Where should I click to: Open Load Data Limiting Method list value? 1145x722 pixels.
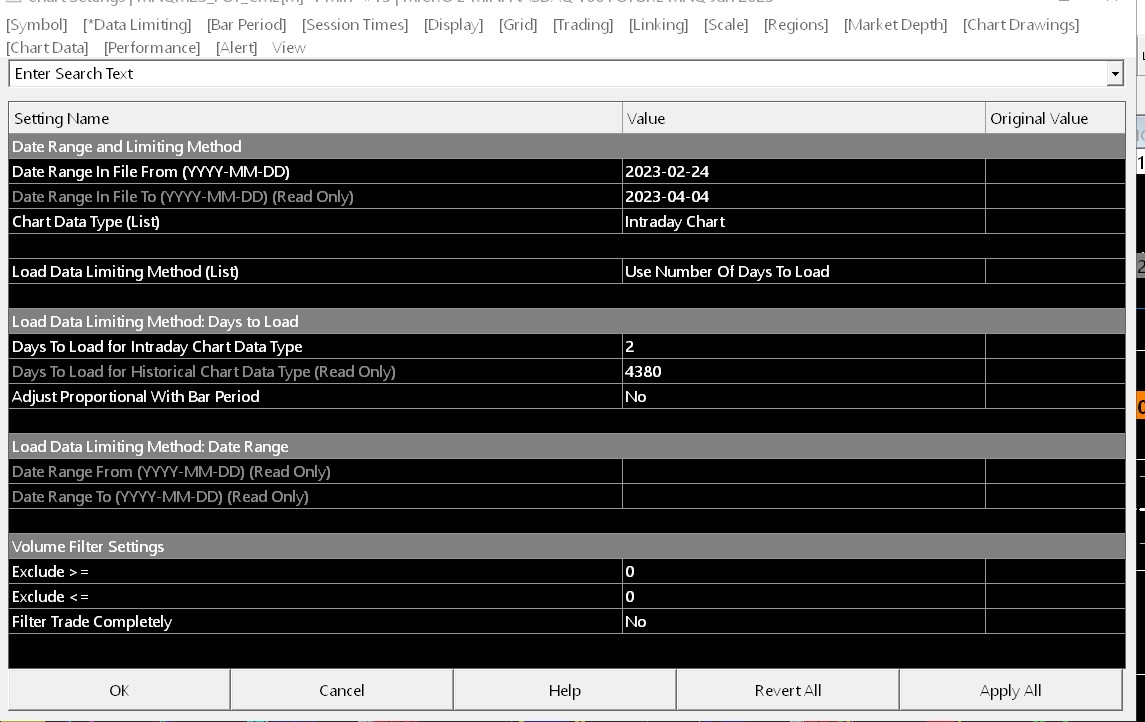tap(803, 272)
